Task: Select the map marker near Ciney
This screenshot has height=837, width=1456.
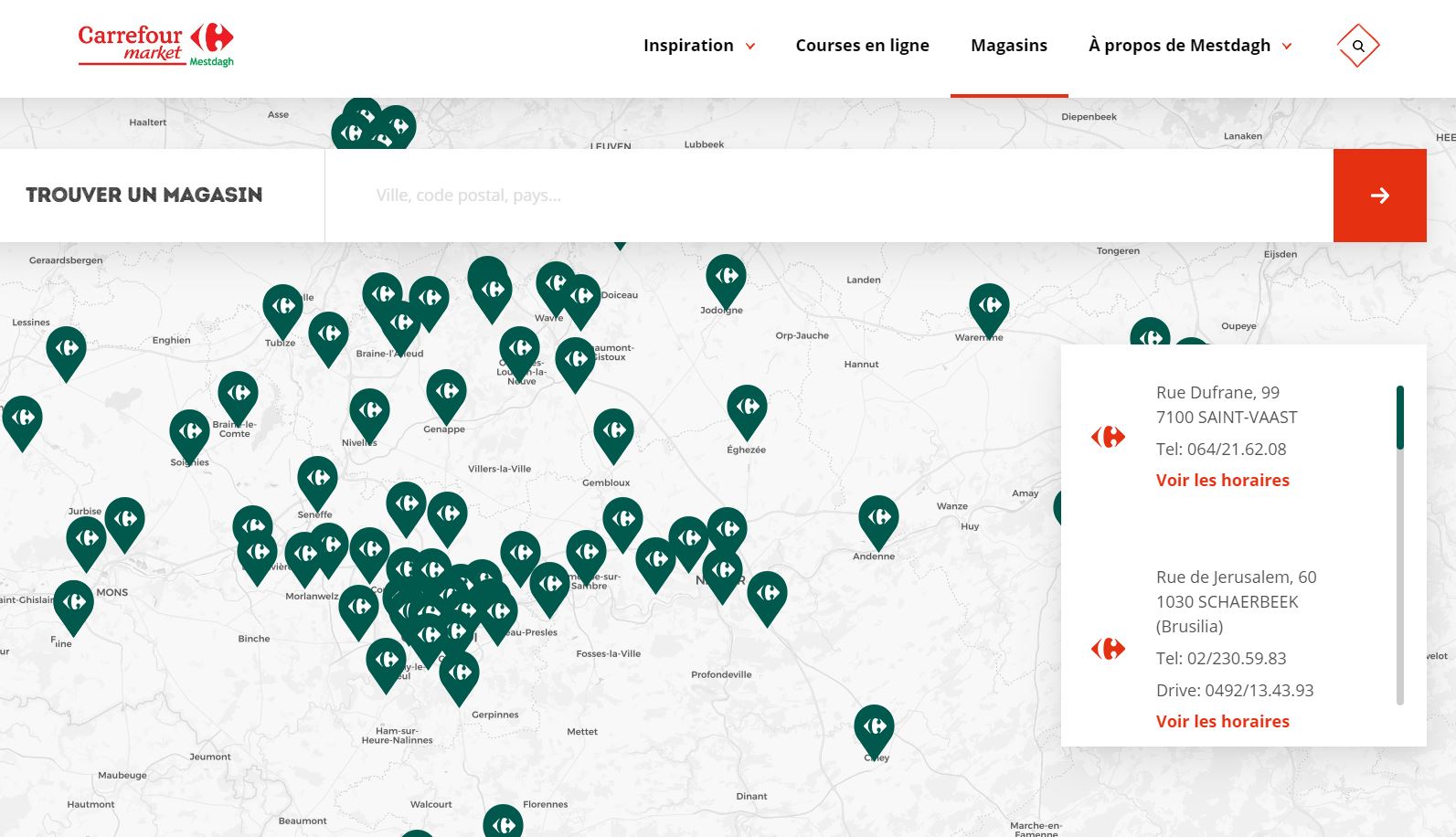Action: [874, 728]
